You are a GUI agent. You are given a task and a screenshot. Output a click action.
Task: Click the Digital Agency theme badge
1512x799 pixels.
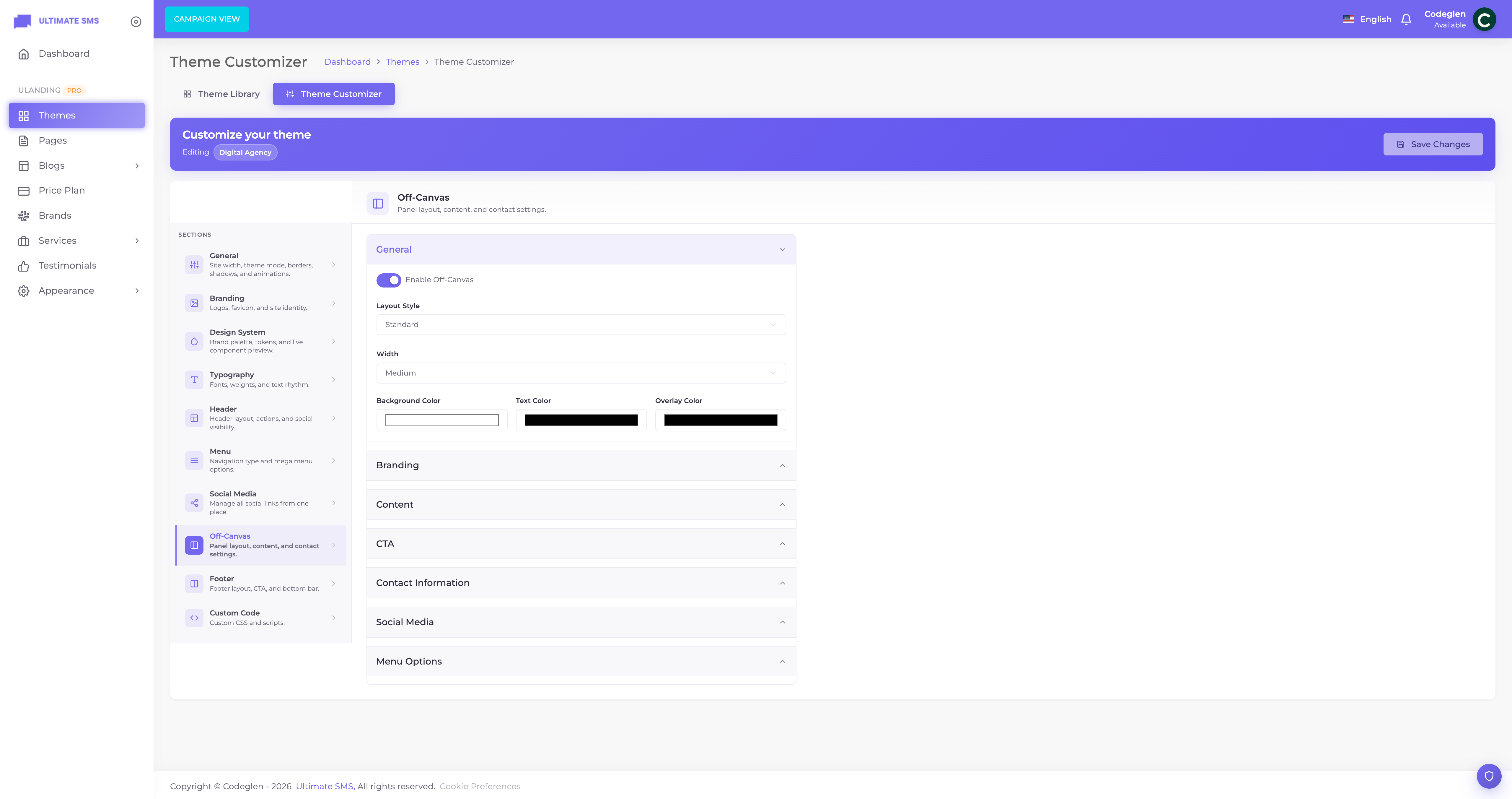[x=245, y=153]
